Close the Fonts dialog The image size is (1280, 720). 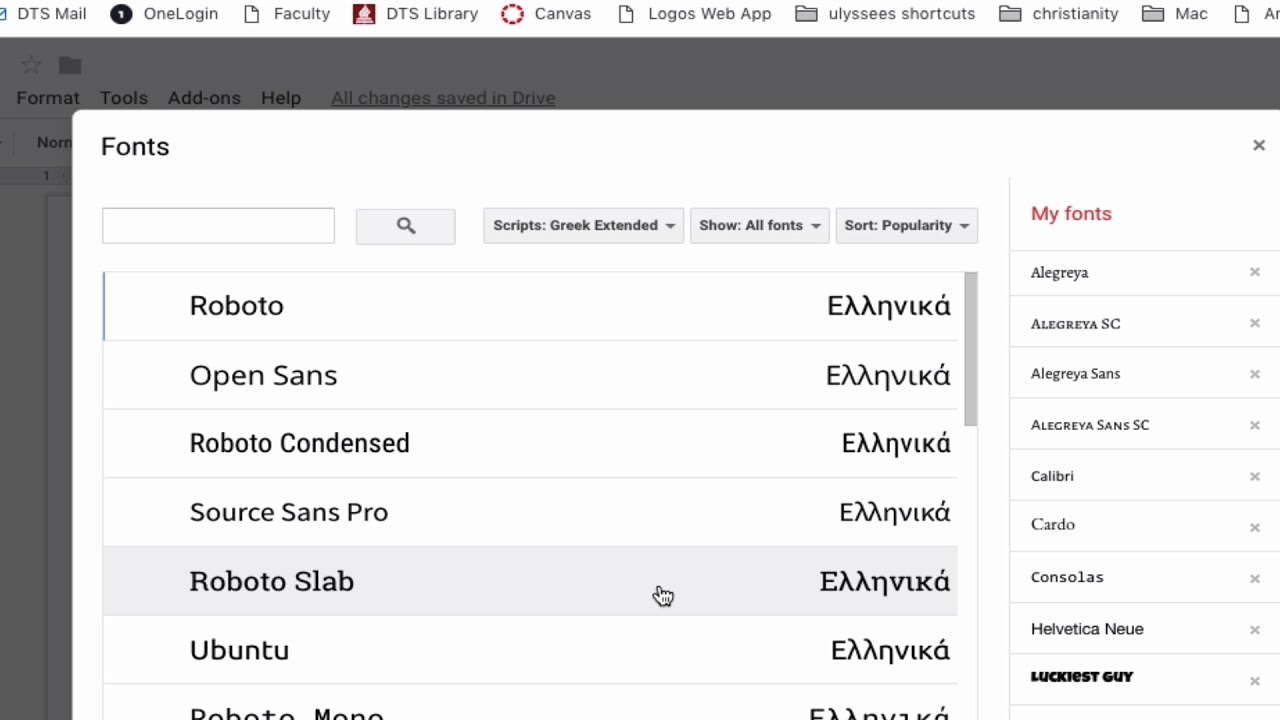pyautogui.click(x=1258, y=146)
